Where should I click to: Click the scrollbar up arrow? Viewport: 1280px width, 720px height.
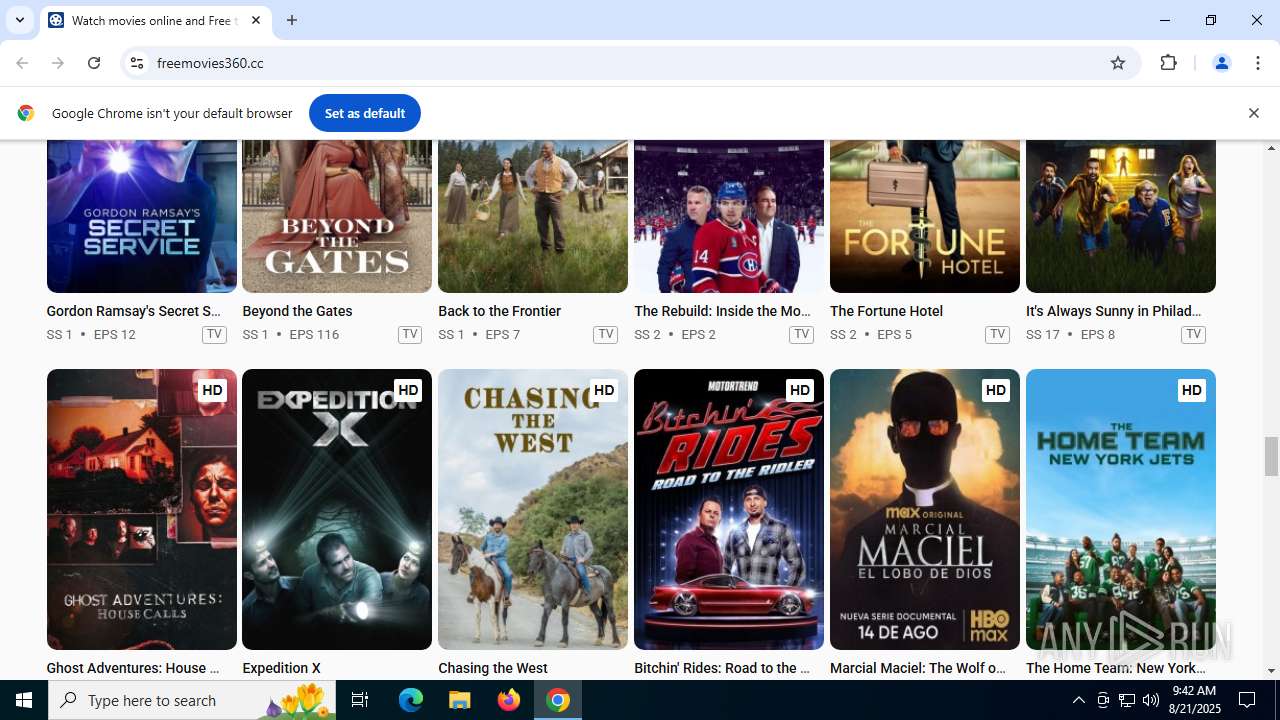[1271, 148]
